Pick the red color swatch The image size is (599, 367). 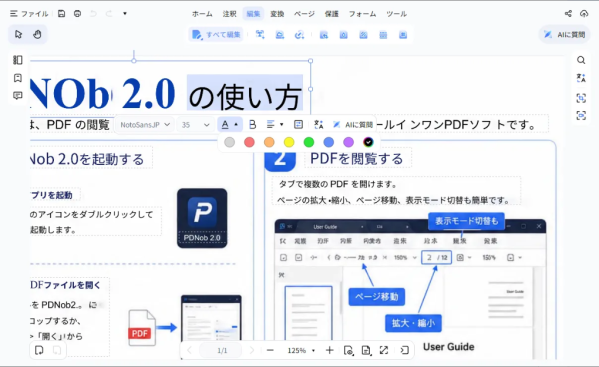249,142
